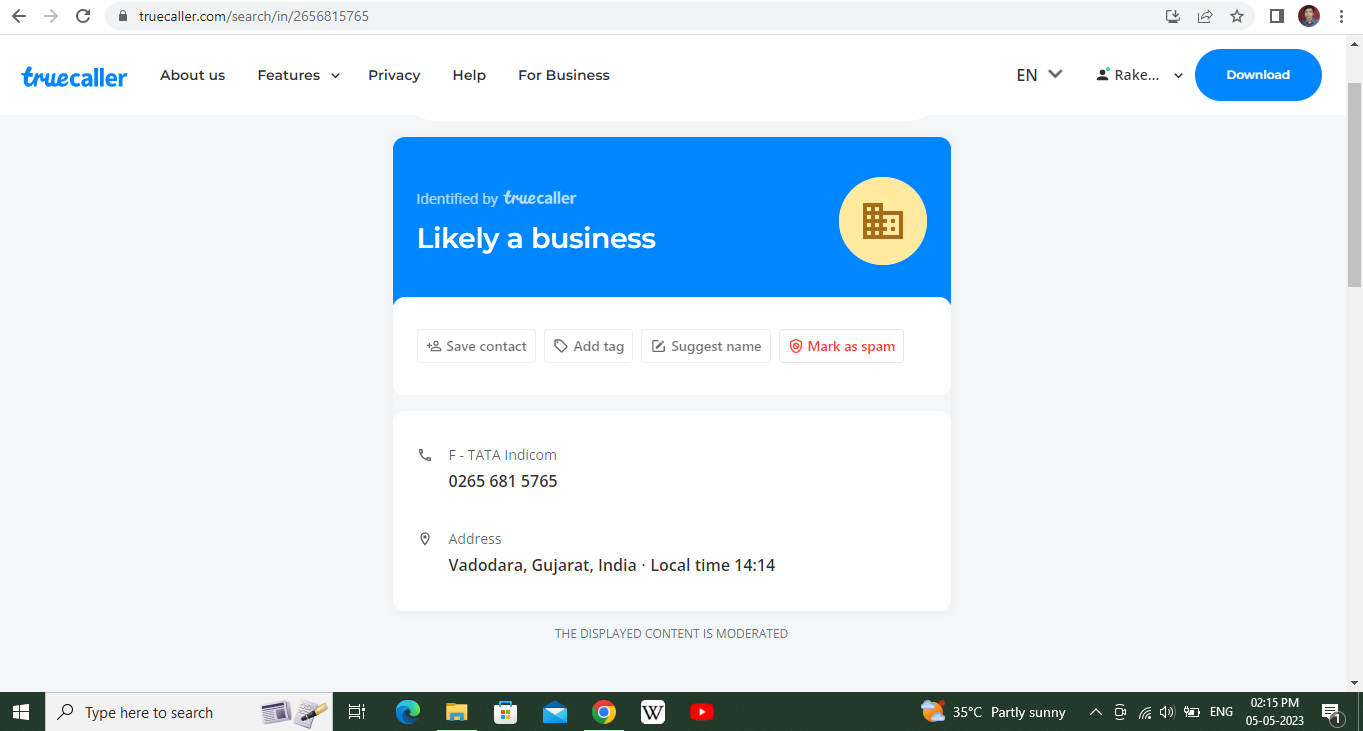Go to For Business page
Image resolution: width=1363 pixels, height=731 pixels.
[x=564, y=75]
